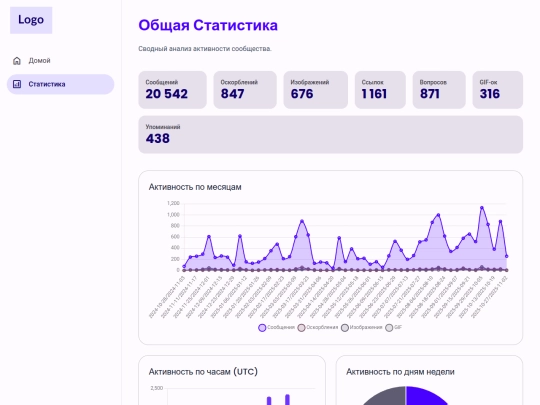
Task: Click the house icon in the sidebar
Action: pos(17,61)
